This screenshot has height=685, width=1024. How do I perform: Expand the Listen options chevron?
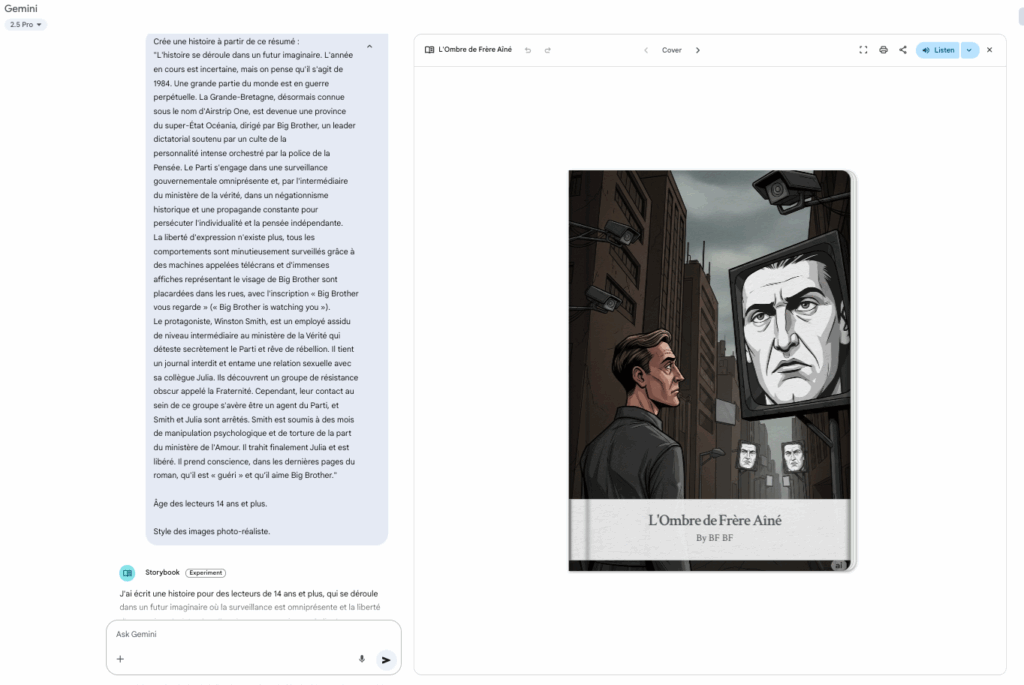pos(967,49)
